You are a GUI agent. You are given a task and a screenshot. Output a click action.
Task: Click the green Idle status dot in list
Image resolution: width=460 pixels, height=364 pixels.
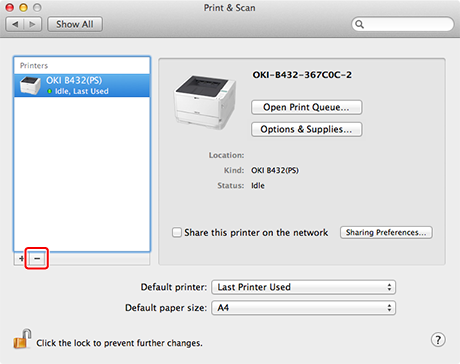click(50, 91)
